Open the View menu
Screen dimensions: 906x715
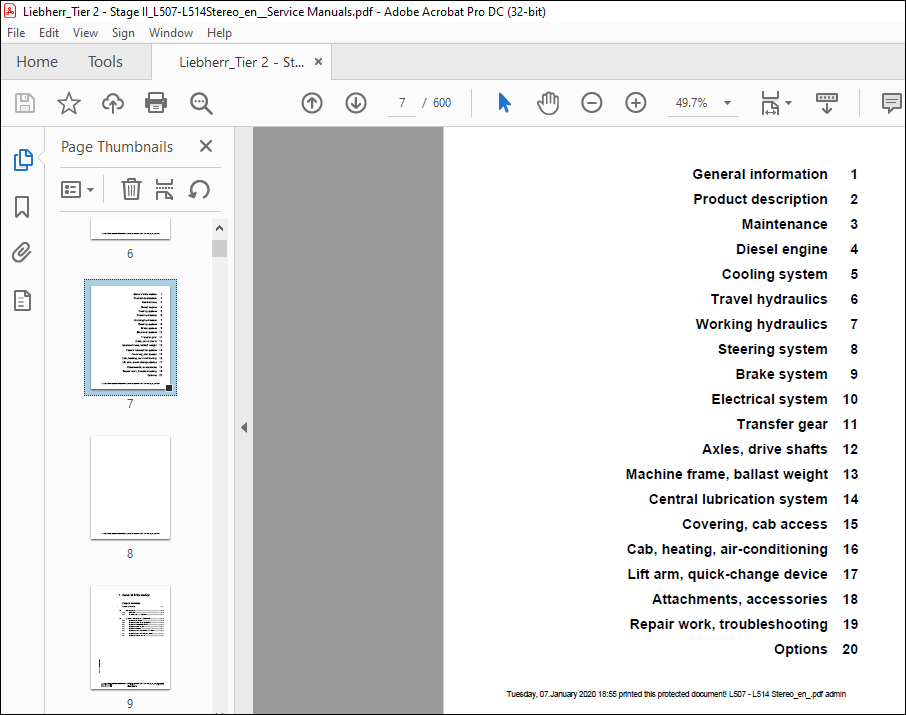(x=86, y=33)
